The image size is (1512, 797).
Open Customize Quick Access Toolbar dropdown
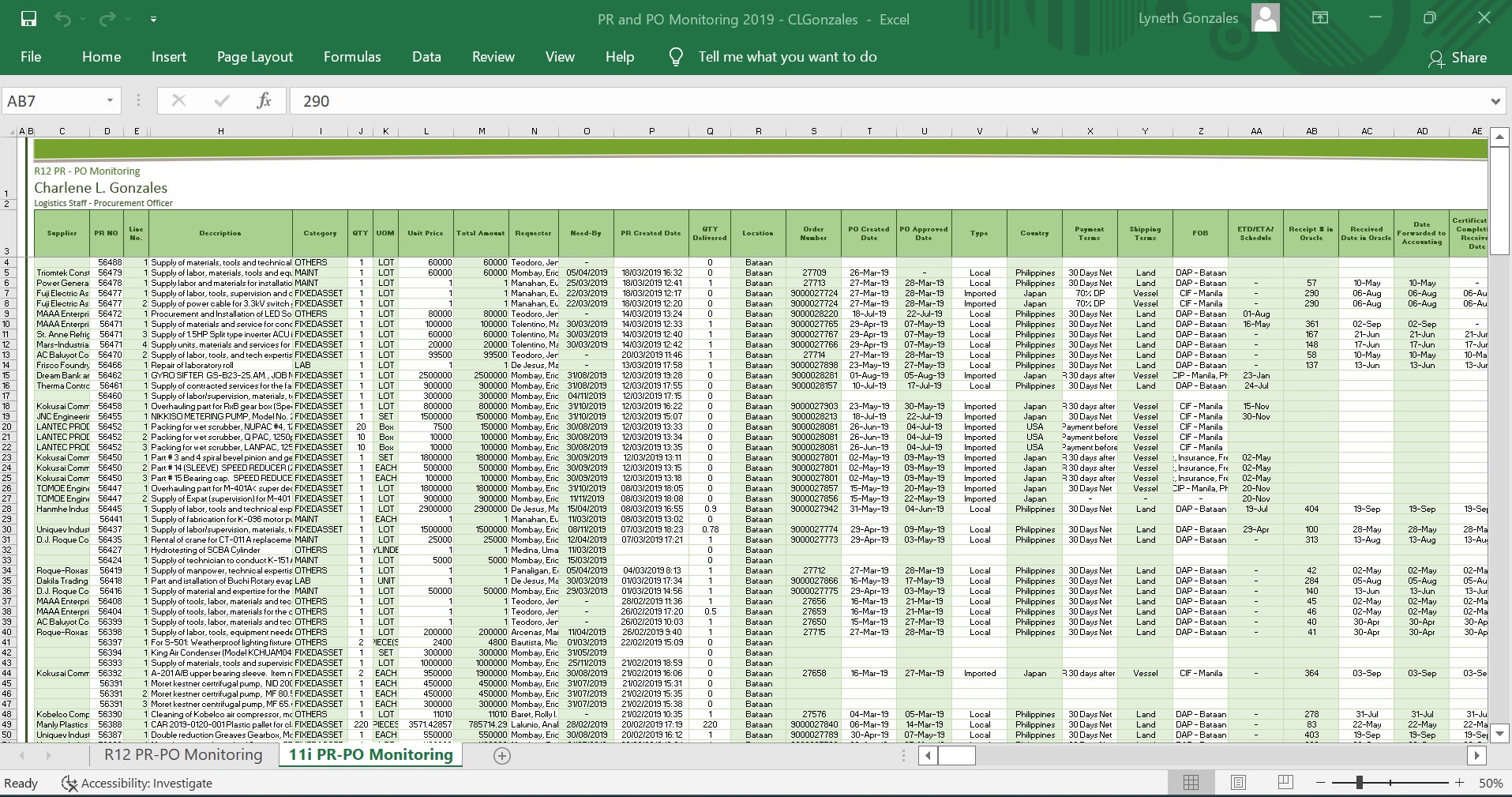[153, 19]
